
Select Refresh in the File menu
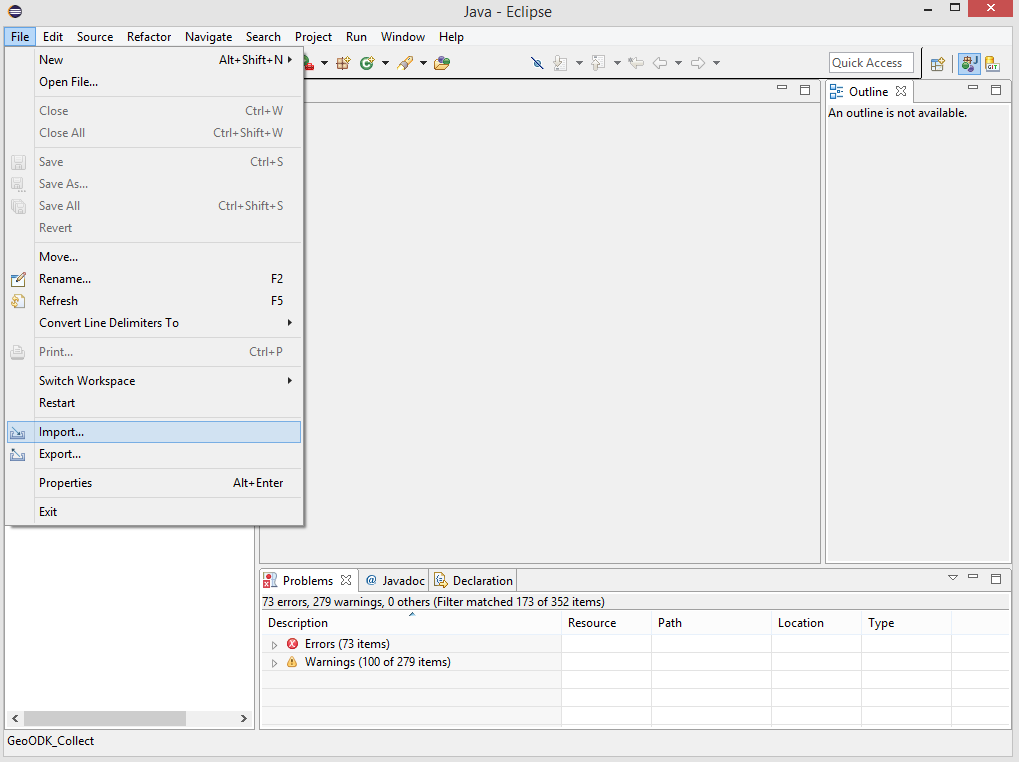pyautogui.click(x=154, y=301)
